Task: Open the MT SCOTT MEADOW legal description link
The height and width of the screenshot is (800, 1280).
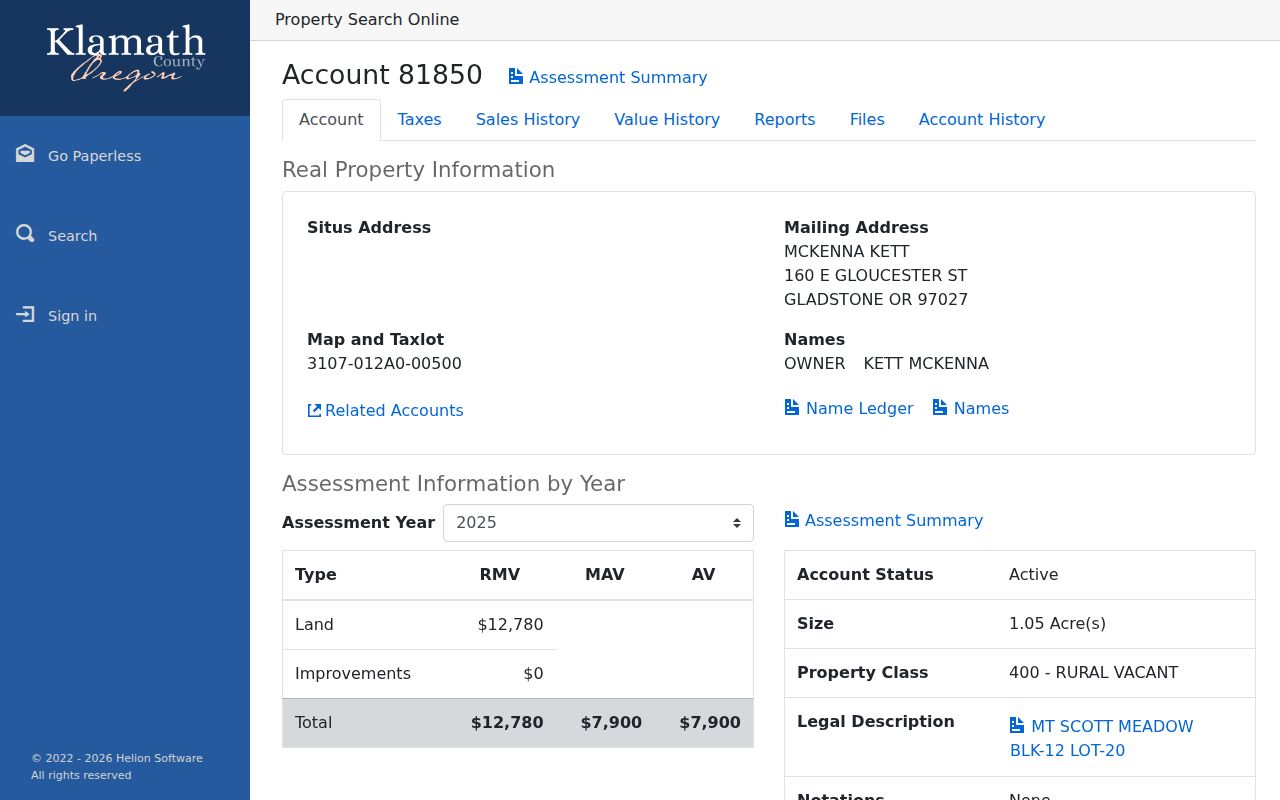Action: [1101, 738]
